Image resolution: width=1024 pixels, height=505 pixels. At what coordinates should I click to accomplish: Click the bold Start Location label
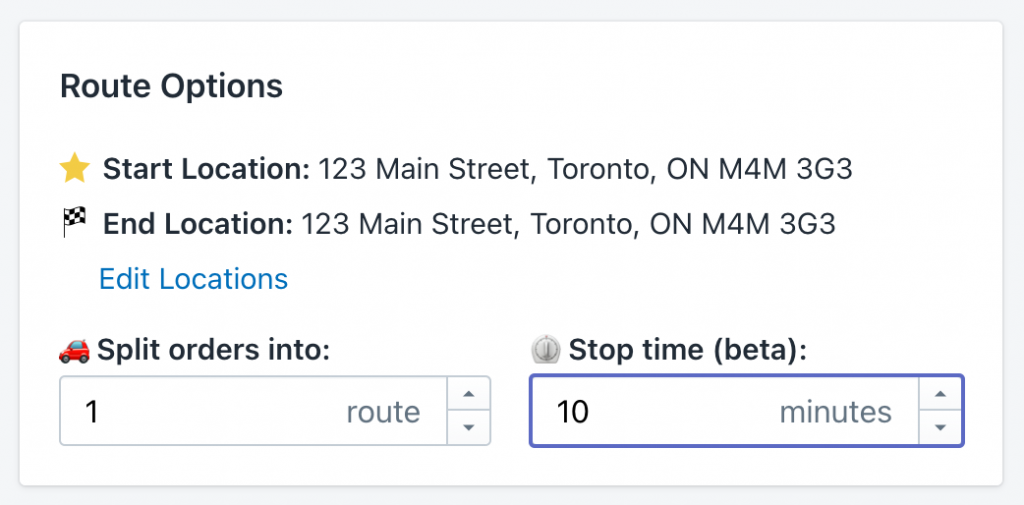[x=207, y=169]
